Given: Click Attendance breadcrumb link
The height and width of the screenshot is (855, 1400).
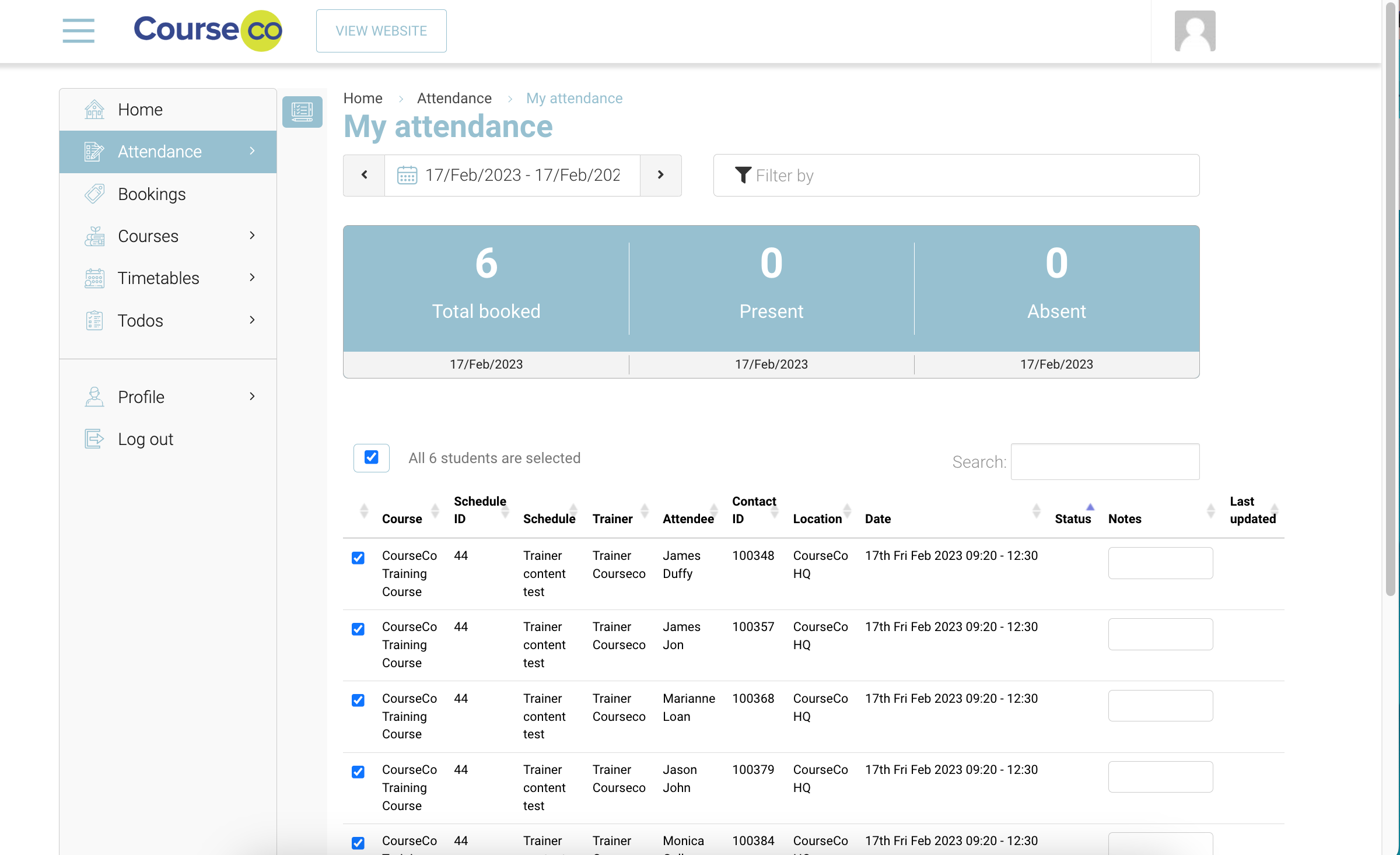Looking at the screenshot, I should click(454, 98).
